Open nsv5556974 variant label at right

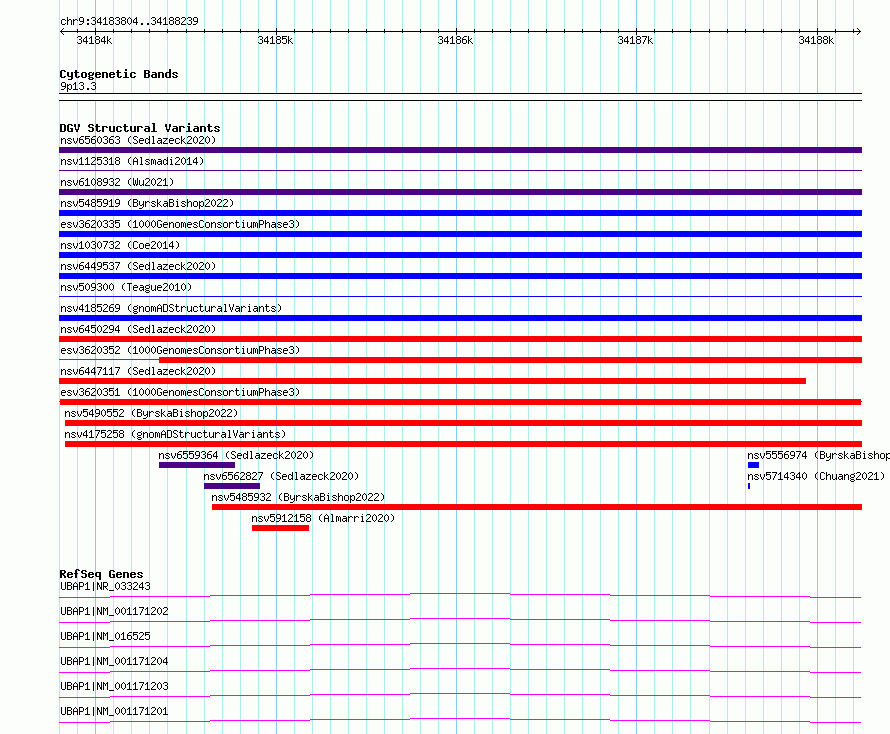[818, 455]
